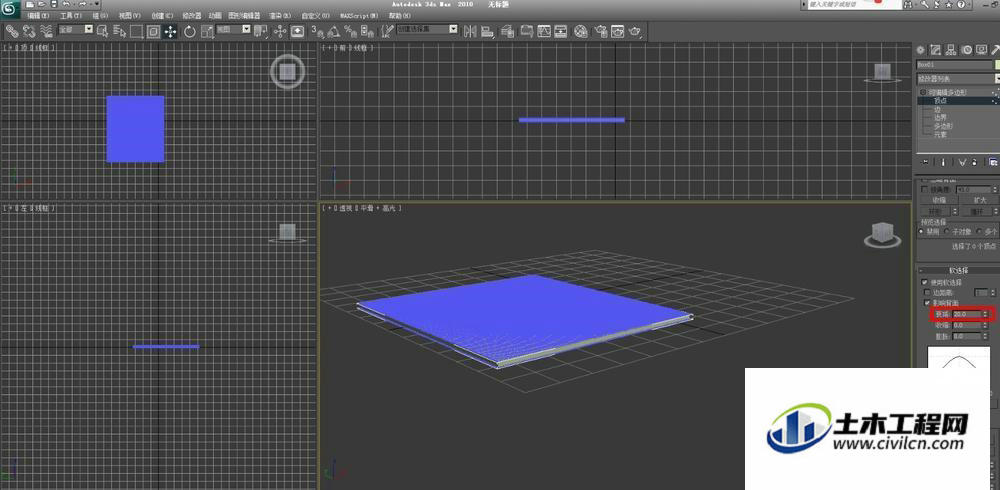Image resolution: width=1000 pixels, height=490 pixels.
Task: Collapse the 软选择 rollout header
Action: (x=959, y=271)
